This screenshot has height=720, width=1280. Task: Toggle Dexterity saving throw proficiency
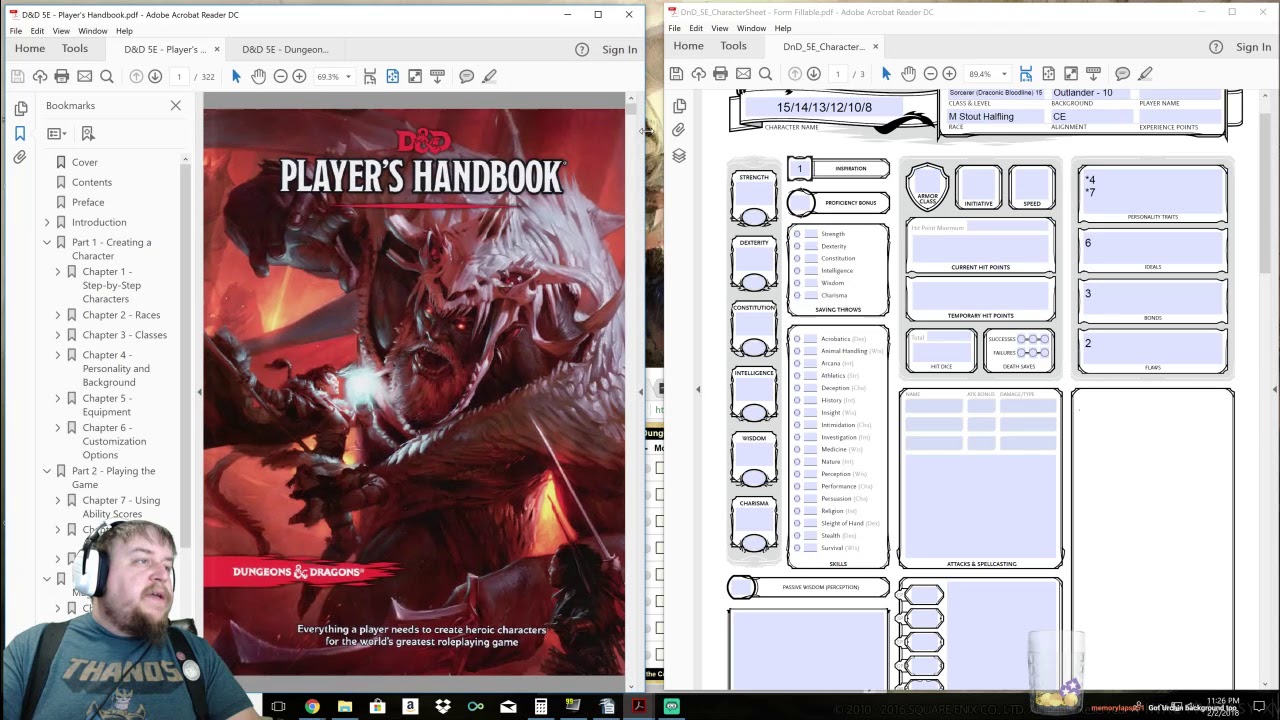click(x=797, y=246)
